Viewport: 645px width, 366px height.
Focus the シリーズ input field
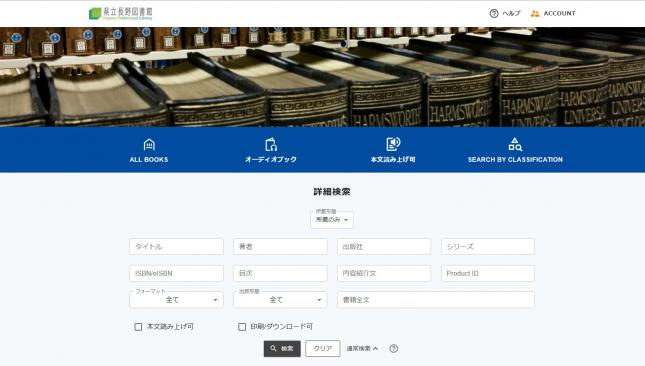tap(488, 247)
